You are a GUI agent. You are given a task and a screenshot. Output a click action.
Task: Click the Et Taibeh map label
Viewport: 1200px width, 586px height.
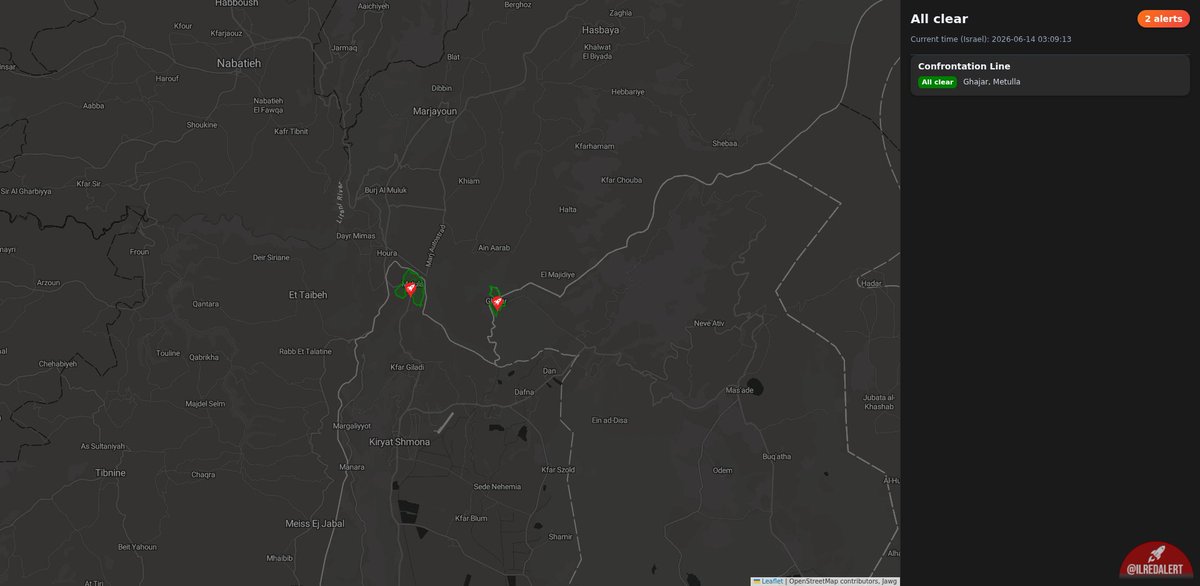307,295
